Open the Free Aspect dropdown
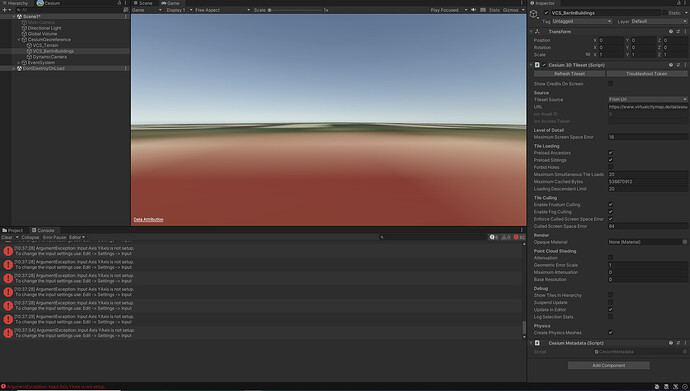The image size is (690, 391). coord(222,10)
